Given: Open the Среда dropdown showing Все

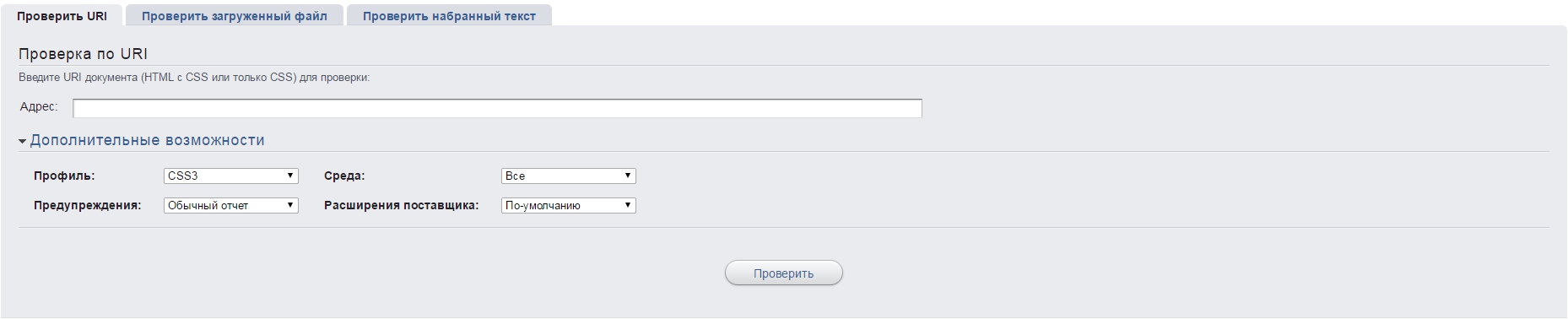Looking at the screenshot, I should [568, 176].
